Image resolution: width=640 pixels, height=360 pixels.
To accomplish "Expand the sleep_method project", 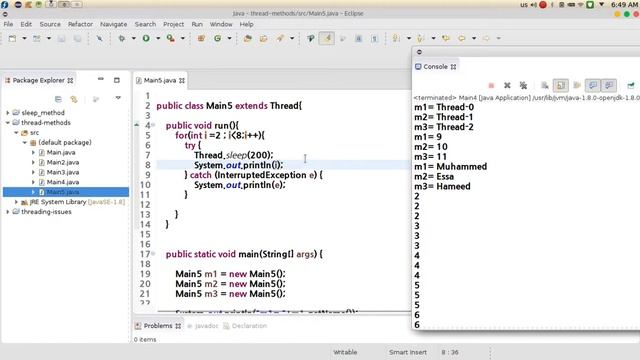I will [8, 113].
